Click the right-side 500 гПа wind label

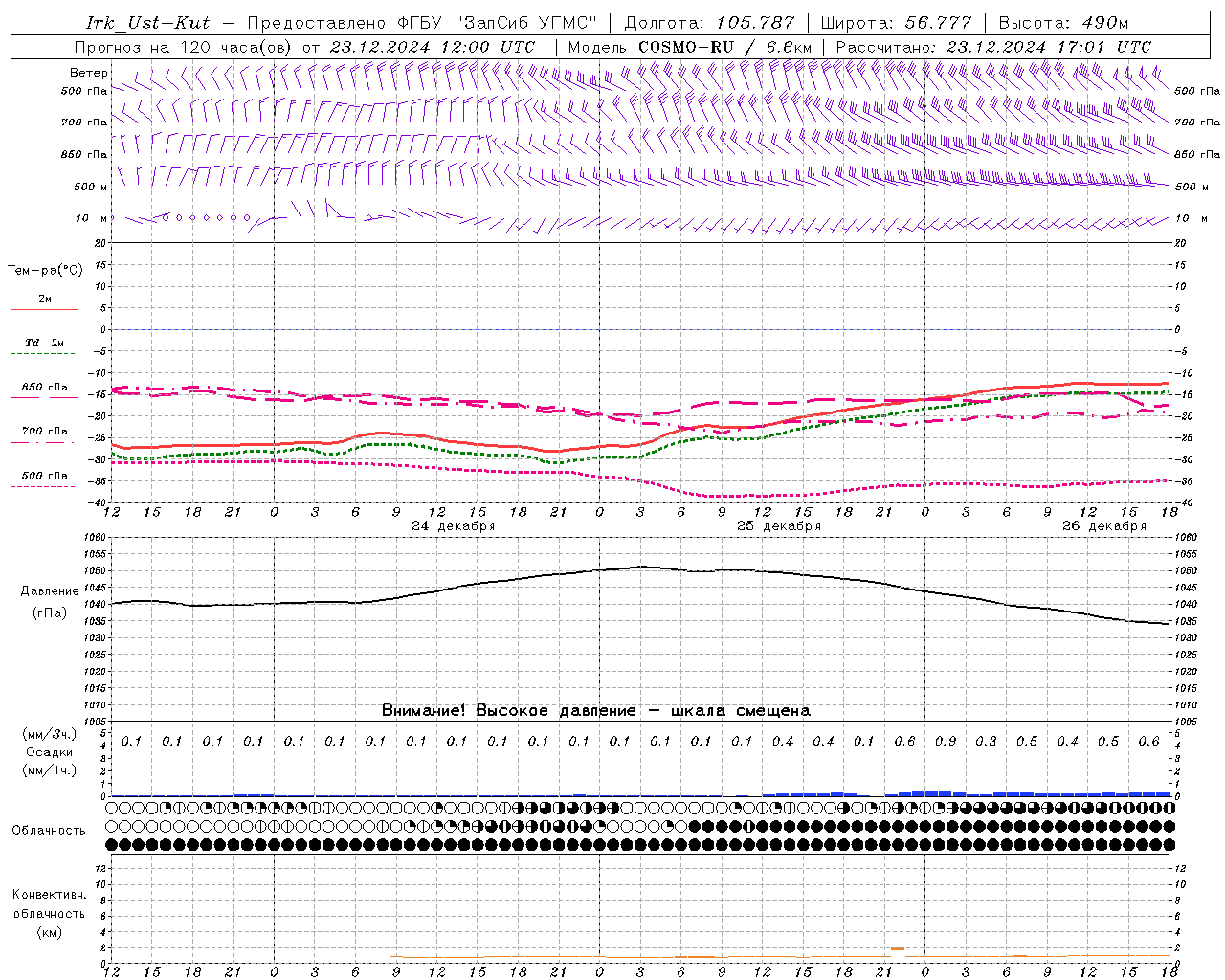(1197, 91)
